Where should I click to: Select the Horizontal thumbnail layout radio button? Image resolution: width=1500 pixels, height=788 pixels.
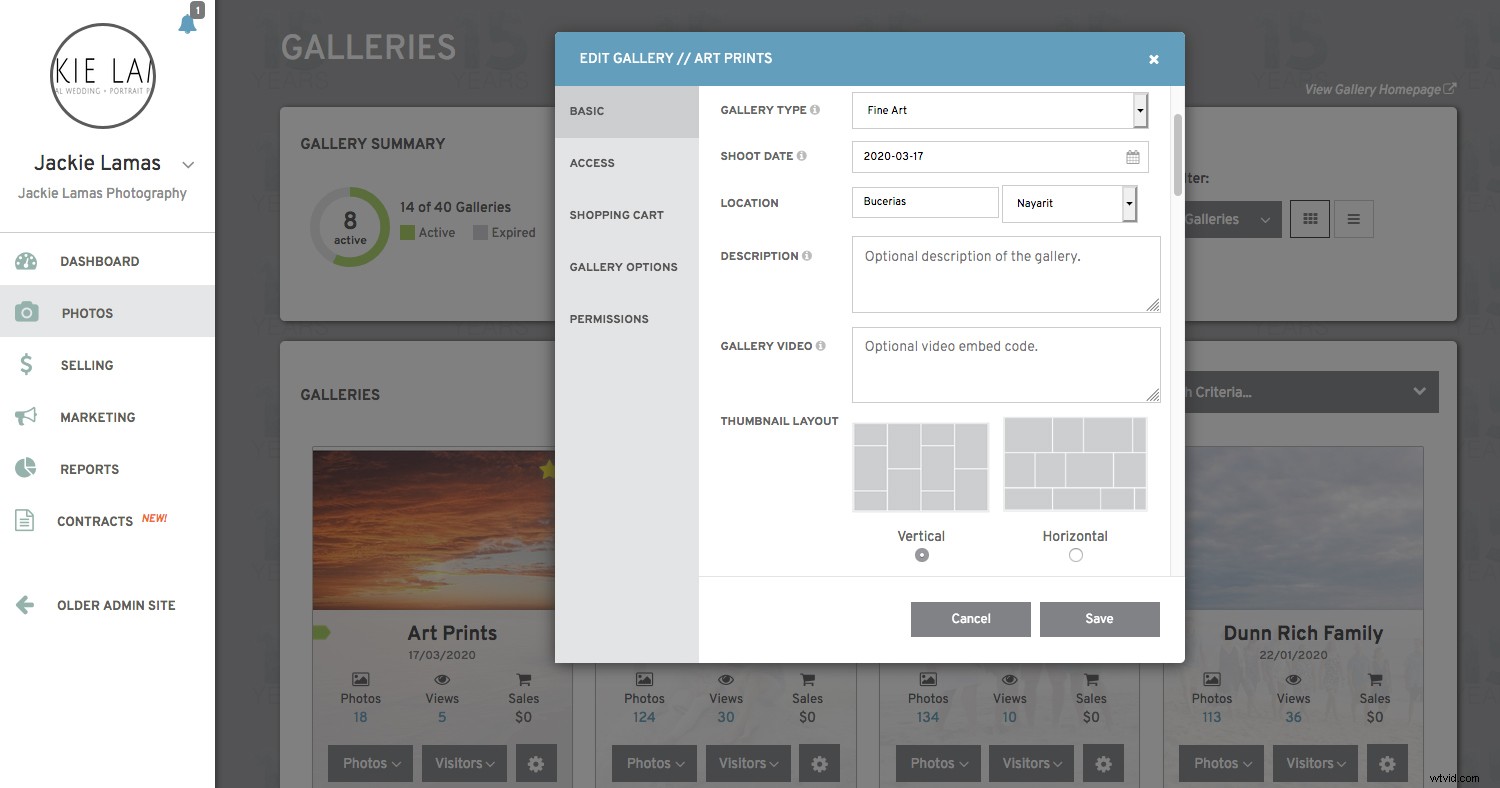click(1075, 555)
